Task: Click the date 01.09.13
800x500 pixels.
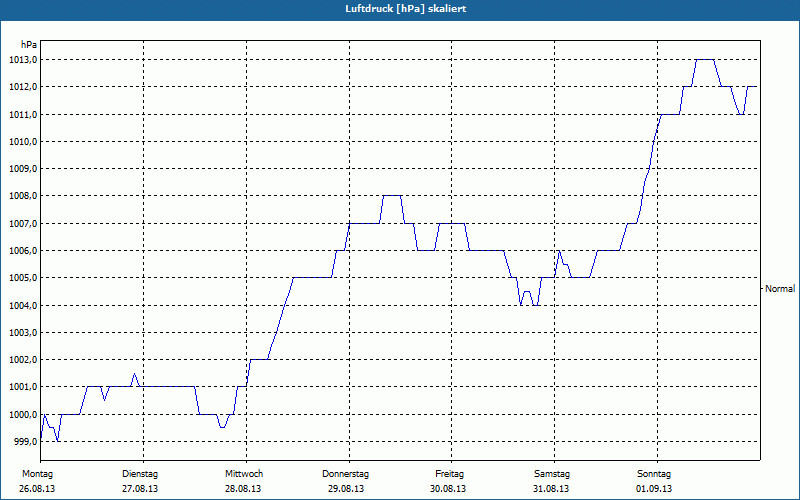Action: coord(654,489)
